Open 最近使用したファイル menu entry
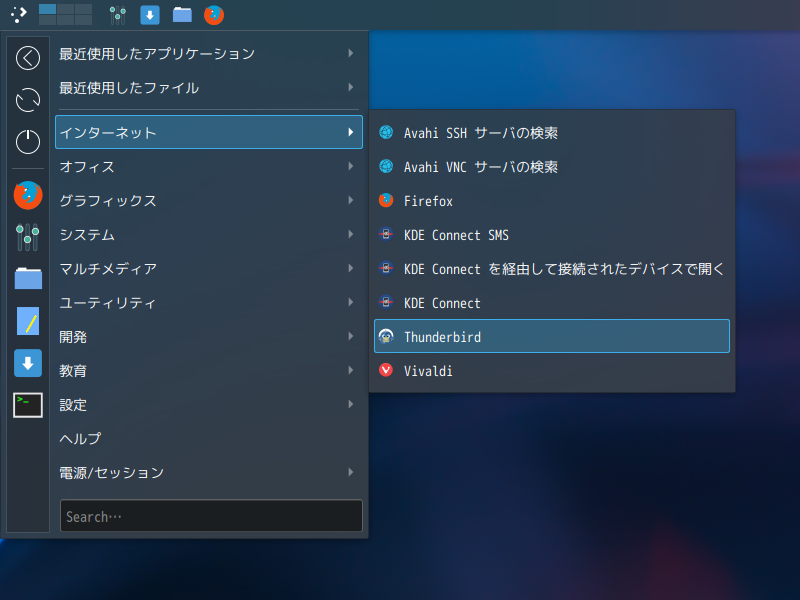The height and width of the screenshot is (600, 800). click(x=209, y=87)
